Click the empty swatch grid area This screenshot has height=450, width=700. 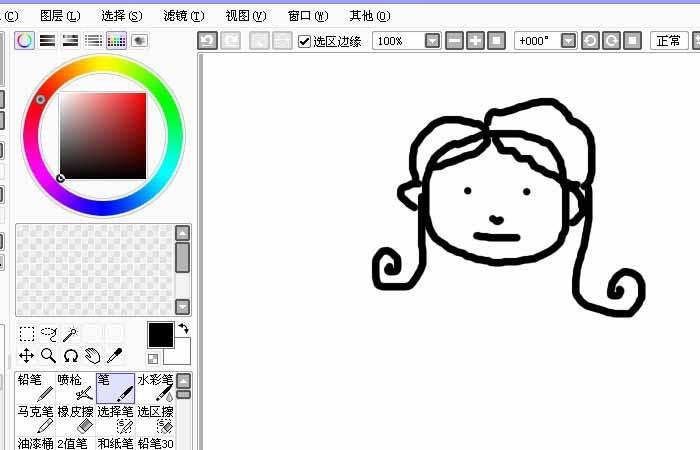pyautogui.click(x=95, y=270)
